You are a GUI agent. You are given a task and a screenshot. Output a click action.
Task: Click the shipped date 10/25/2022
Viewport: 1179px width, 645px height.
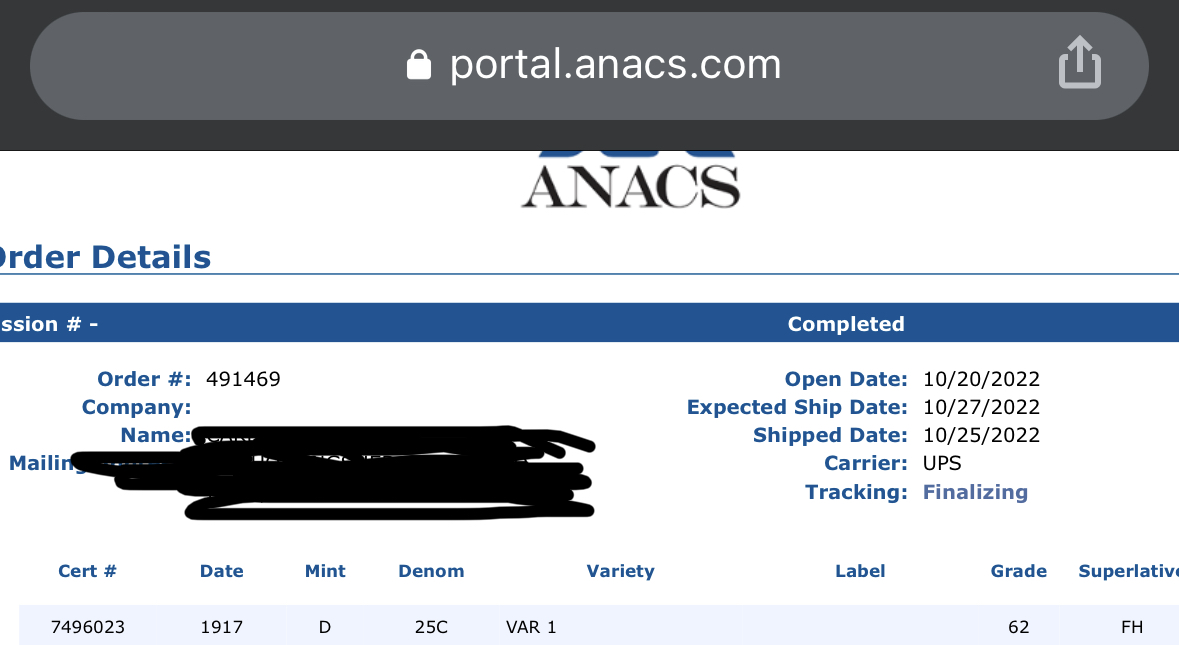(x=981, y=435)
